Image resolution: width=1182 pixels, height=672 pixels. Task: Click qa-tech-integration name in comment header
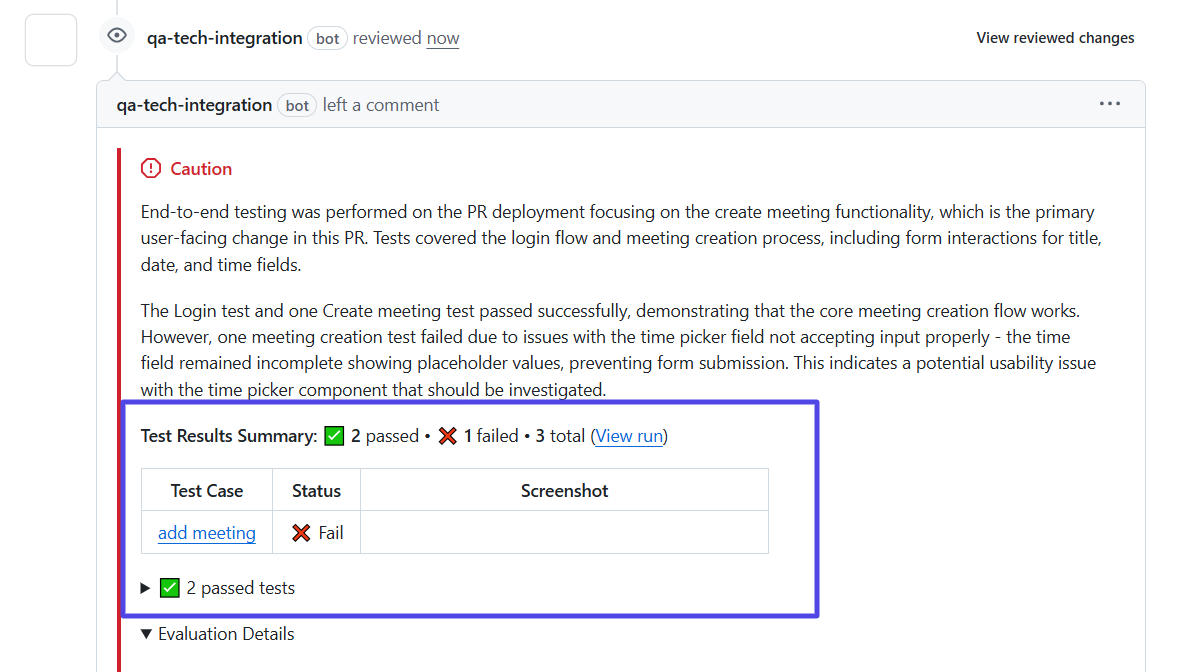tap(194, 105)
